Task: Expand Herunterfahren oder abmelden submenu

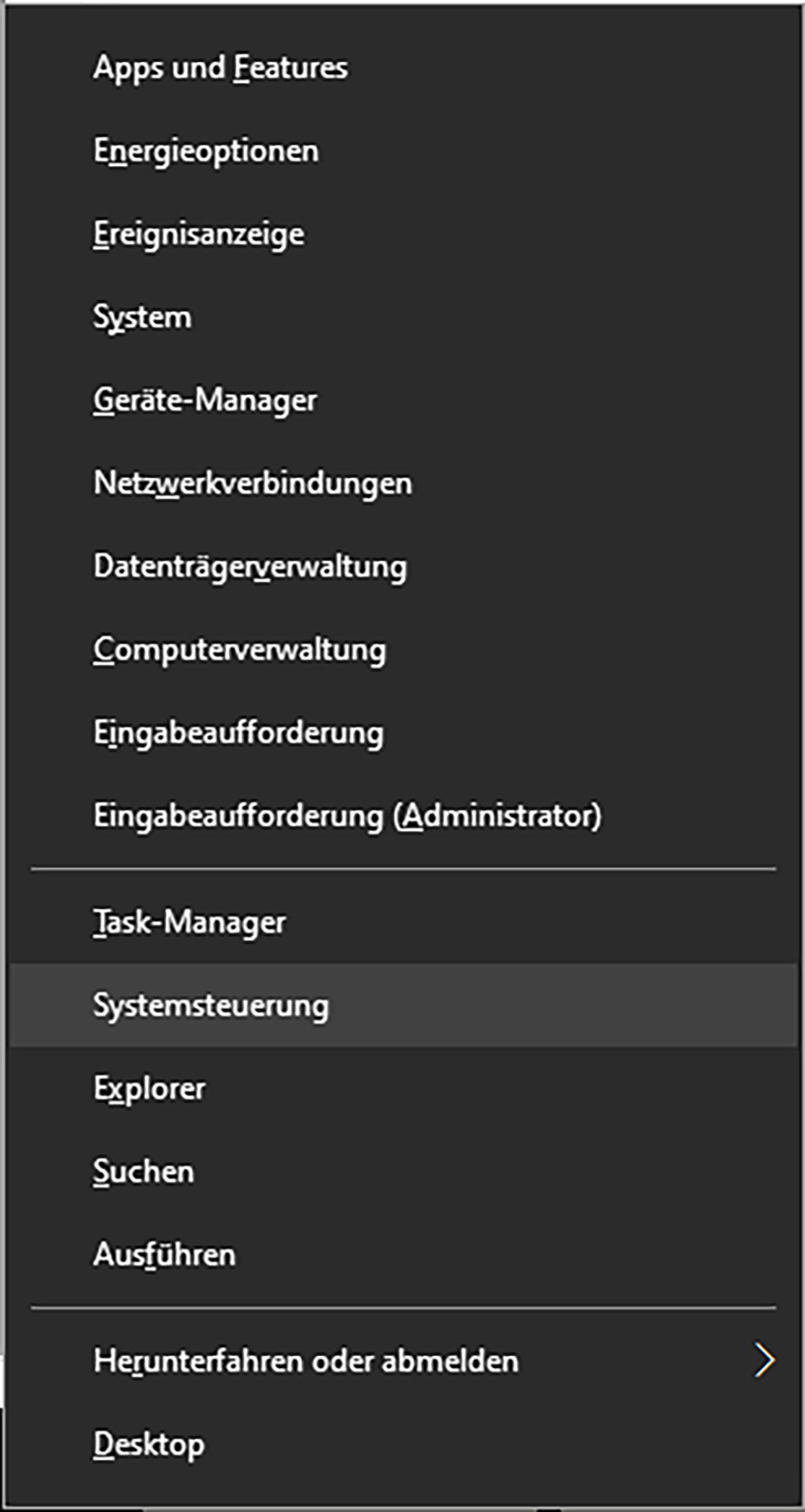Action: [306, 1361]
